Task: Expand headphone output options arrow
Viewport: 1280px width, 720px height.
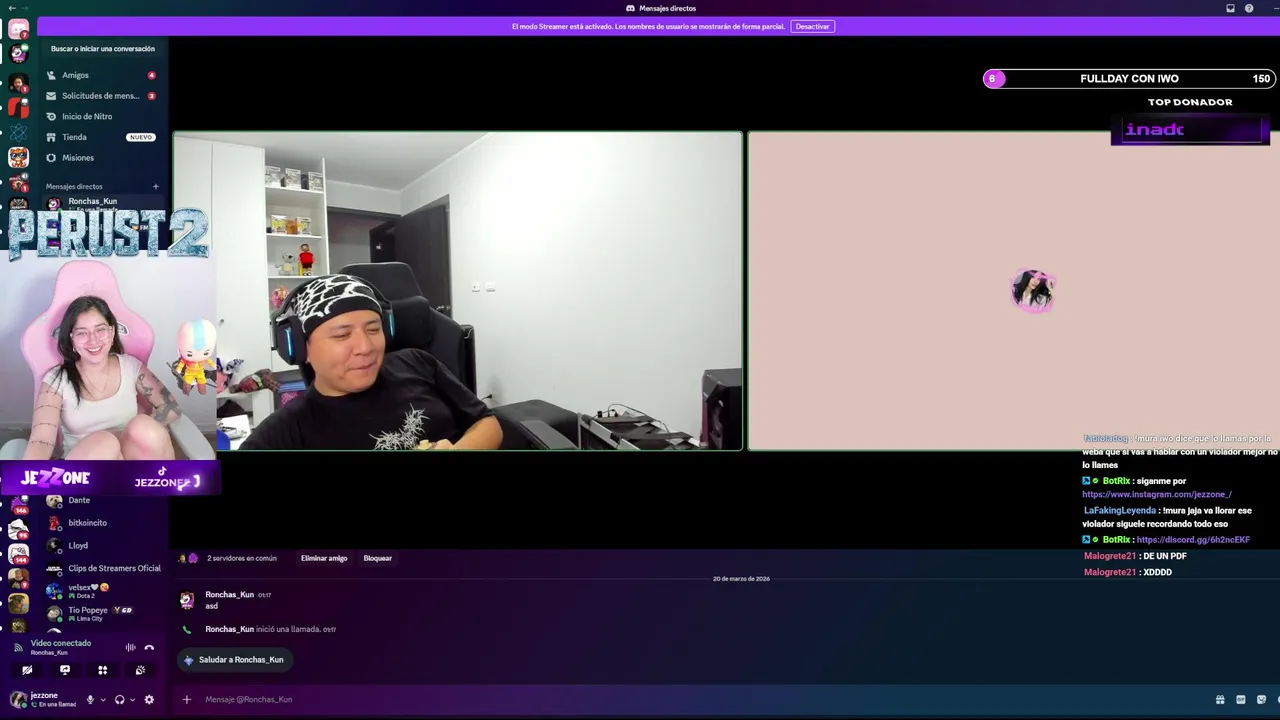Action: [132, 700]
